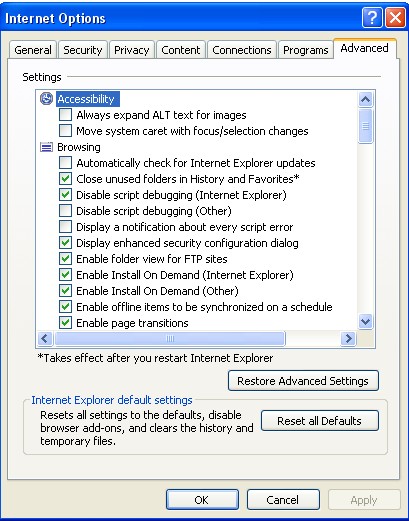Close the Internet Options dialog
This screenshot has width=409, height=521.
[395, 18]
